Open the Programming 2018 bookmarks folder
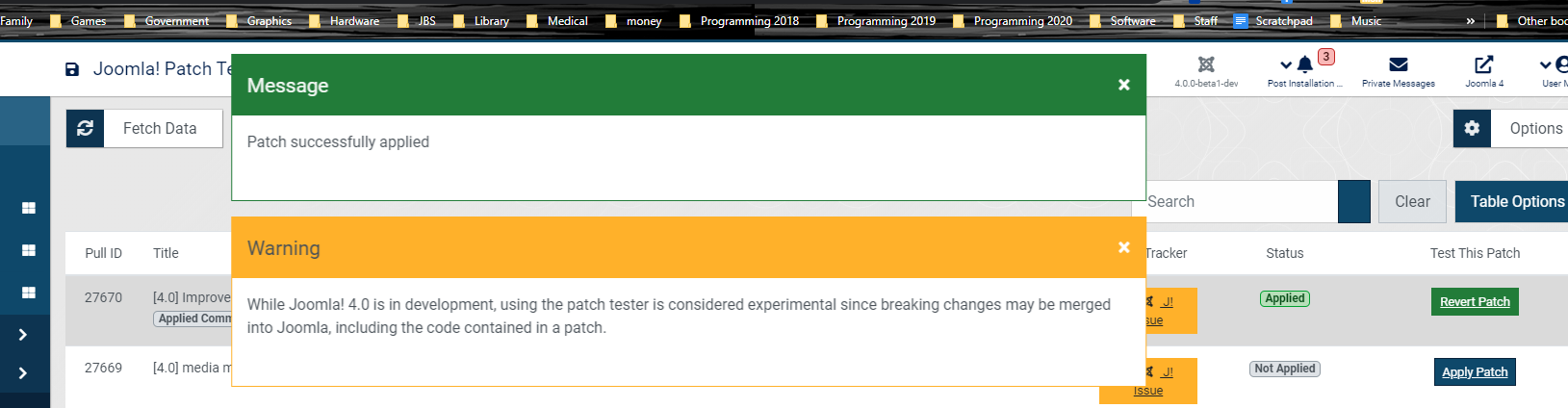This screenshot has width=1568, height=408. [738, 20]
